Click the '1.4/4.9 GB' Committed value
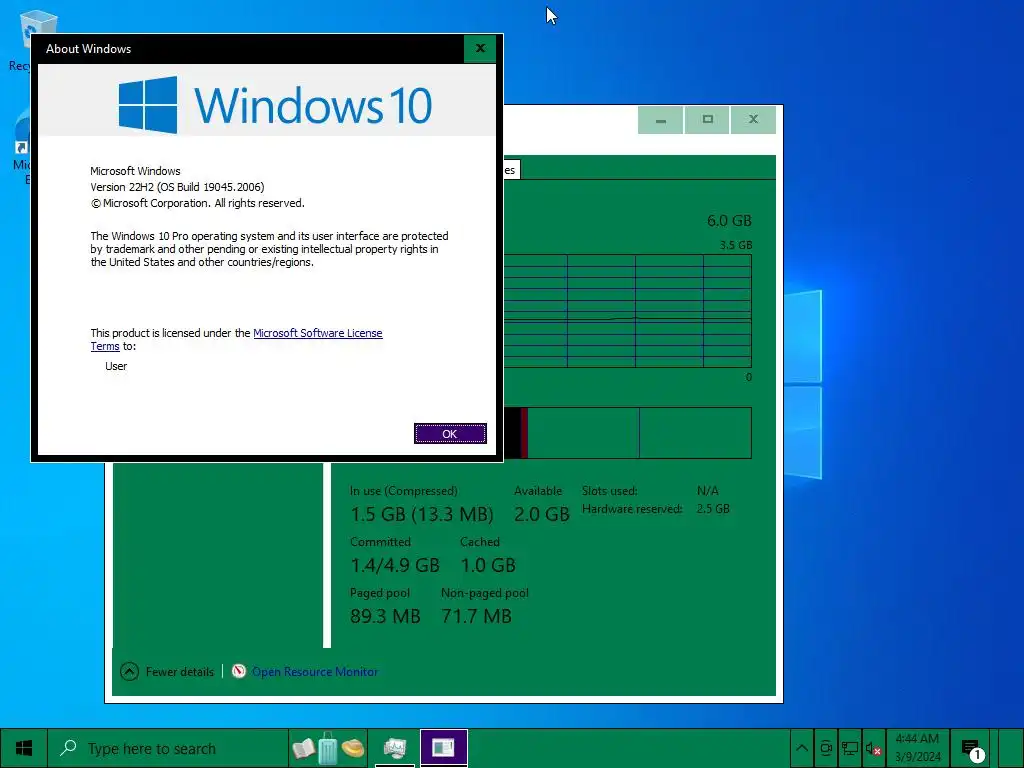The height and width of the screenshot is (768, 1024). click(394, 565)
